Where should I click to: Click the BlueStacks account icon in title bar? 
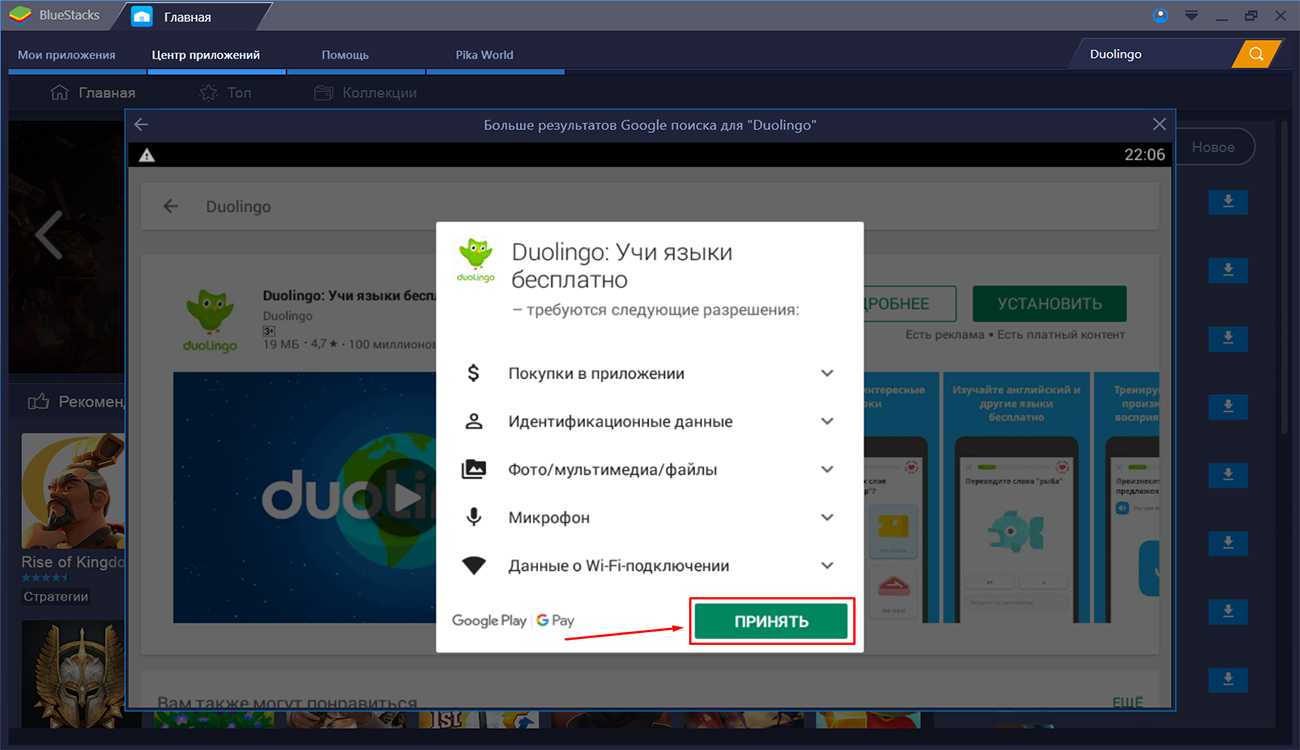click(1160, 16)
